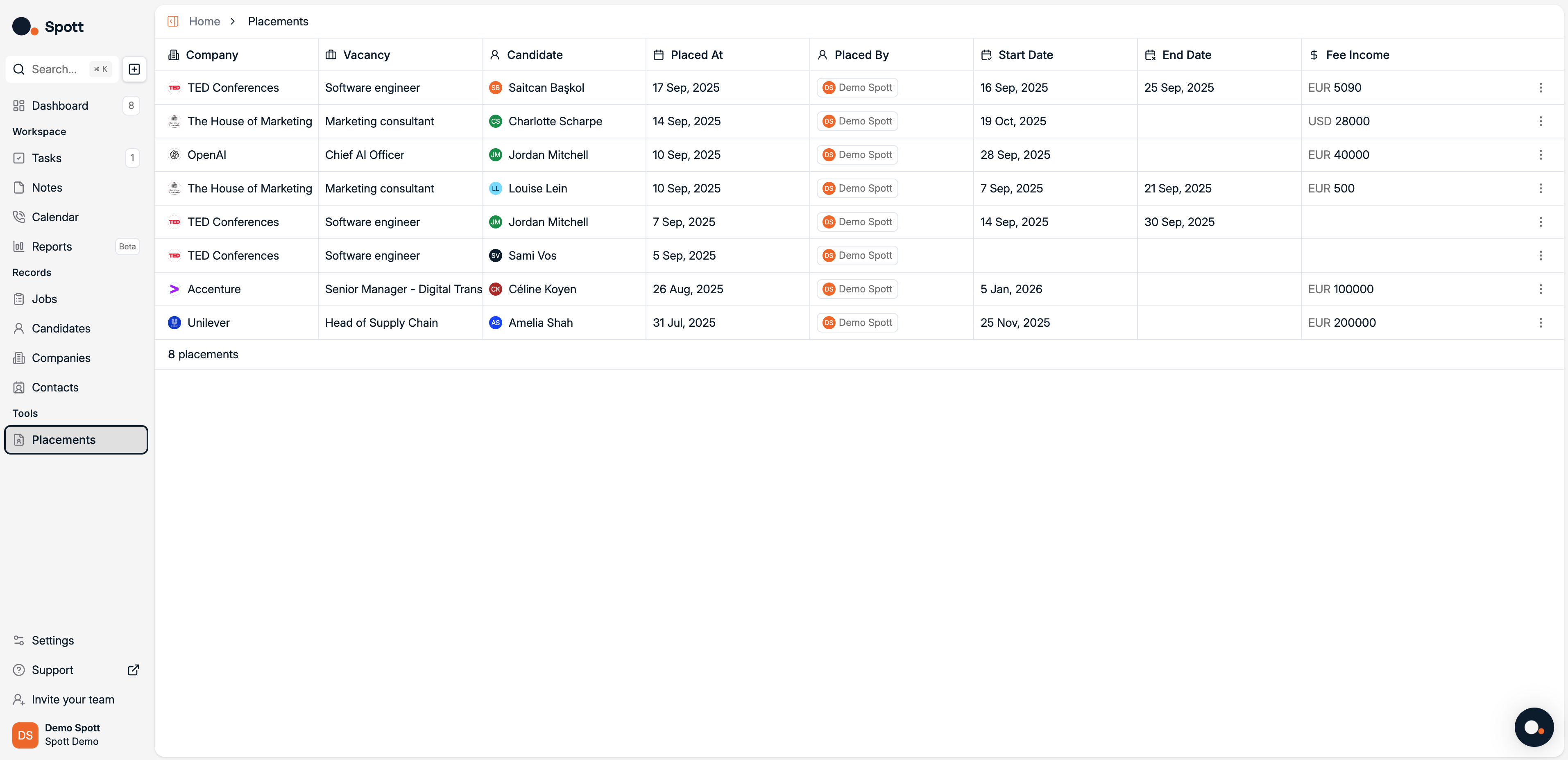Open row options for Charlotte Scharpe placement
The width and height of the screenshot is (1568, 760).
point(1541,121)
